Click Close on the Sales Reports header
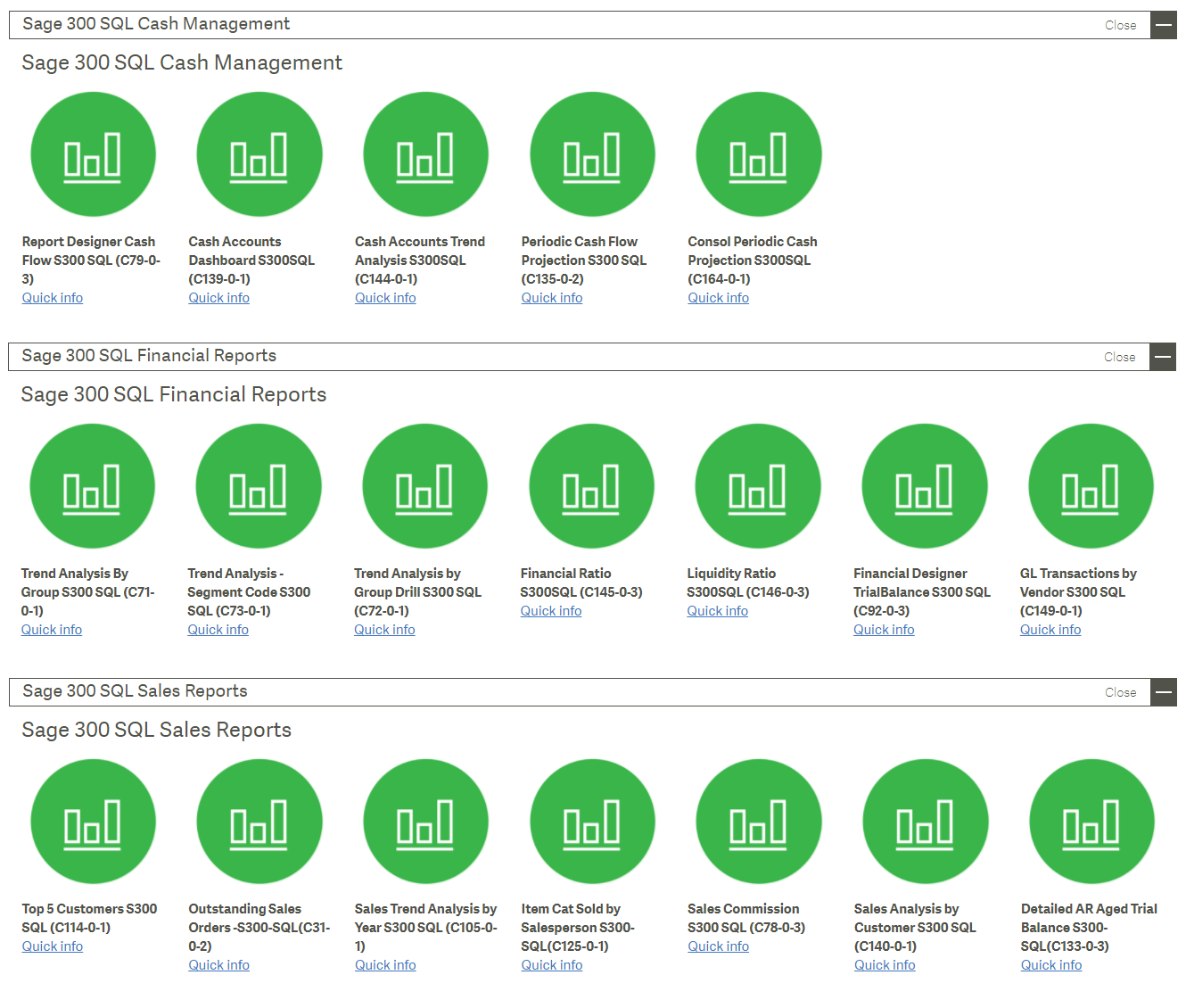Image resolution: width=1186 pixels, height=1008 pixels. click(1121, 692)
